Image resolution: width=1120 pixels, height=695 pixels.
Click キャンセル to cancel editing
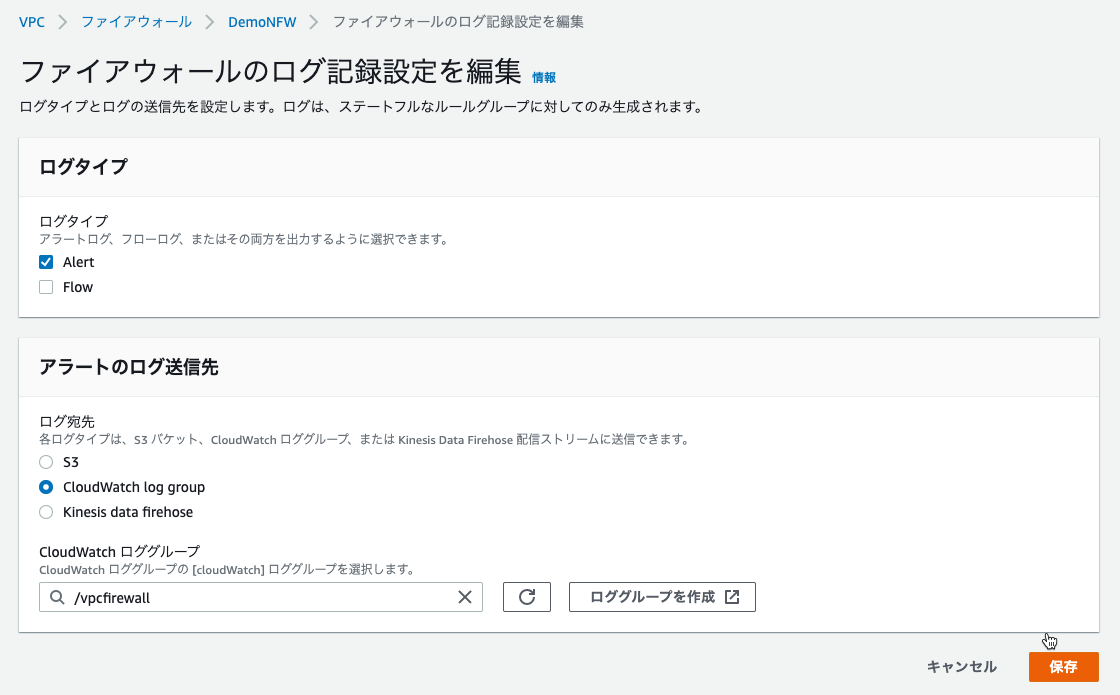click(x=961, y=666)
